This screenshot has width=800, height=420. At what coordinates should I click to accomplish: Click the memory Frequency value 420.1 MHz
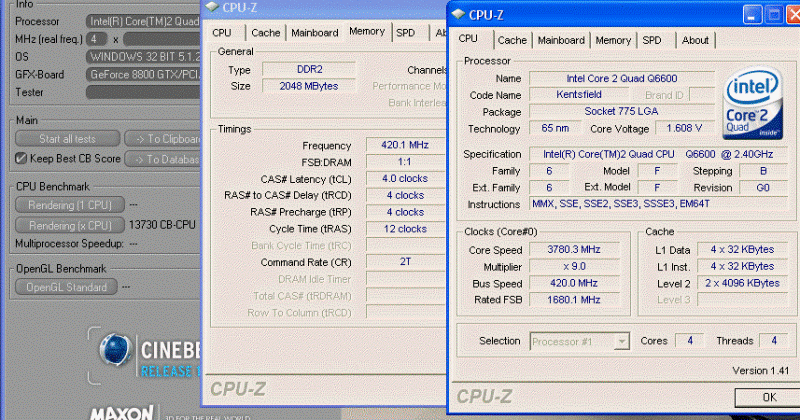tap(405, 145)
